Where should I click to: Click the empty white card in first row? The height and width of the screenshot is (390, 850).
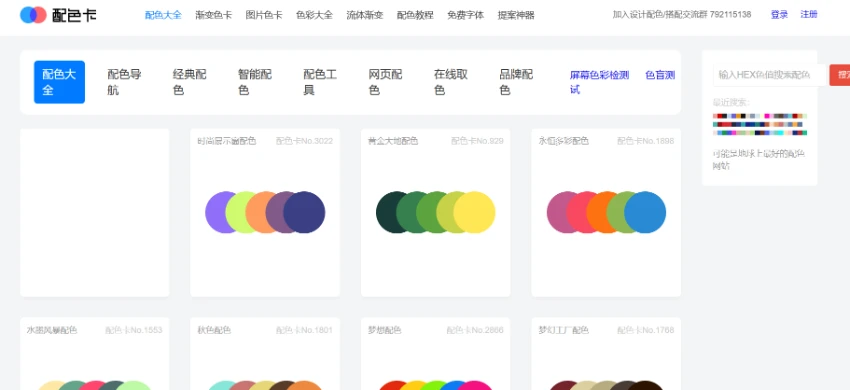[95, 213]
